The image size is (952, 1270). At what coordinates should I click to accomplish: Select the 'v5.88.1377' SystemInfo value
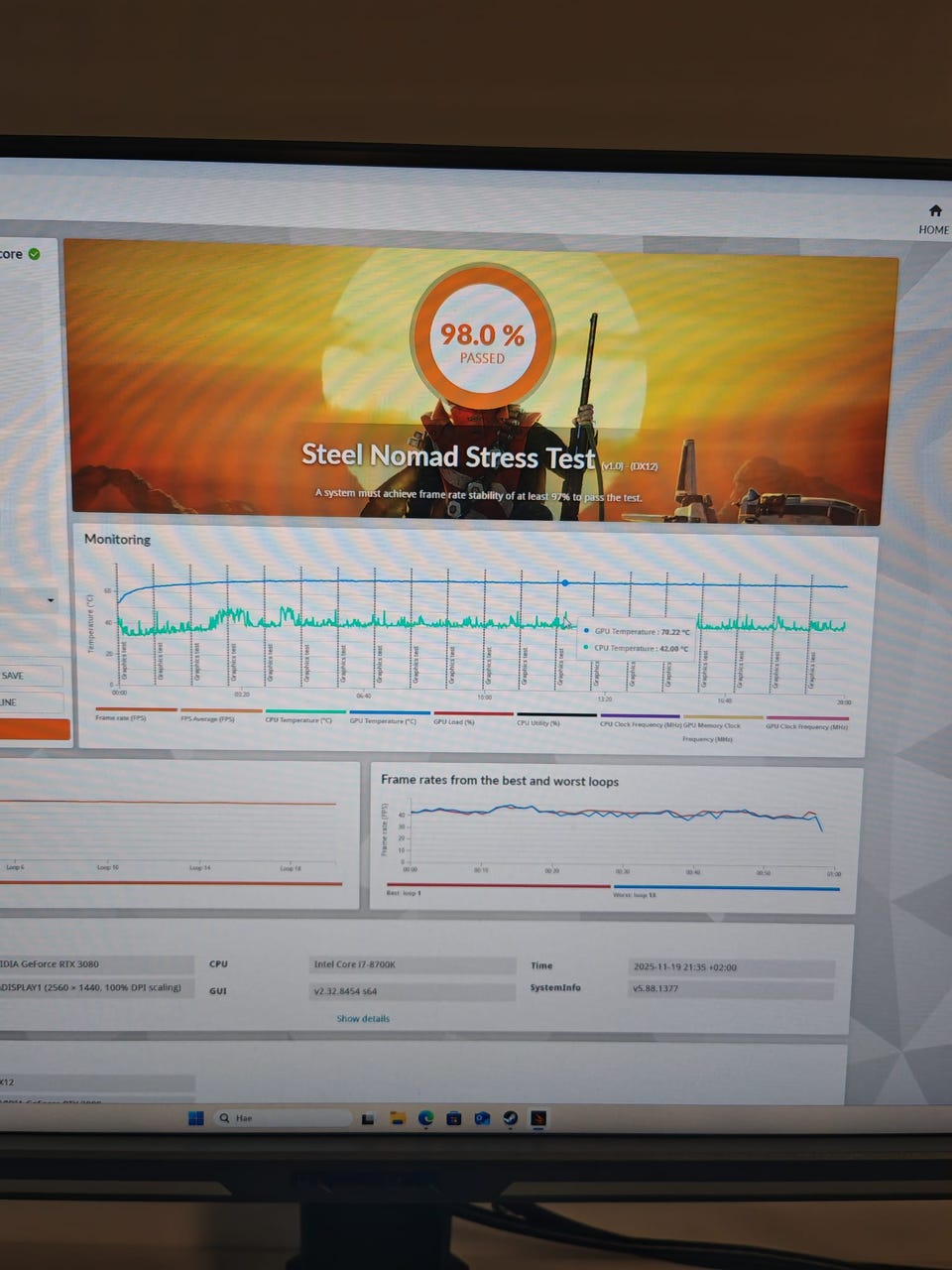coord(655,989)
